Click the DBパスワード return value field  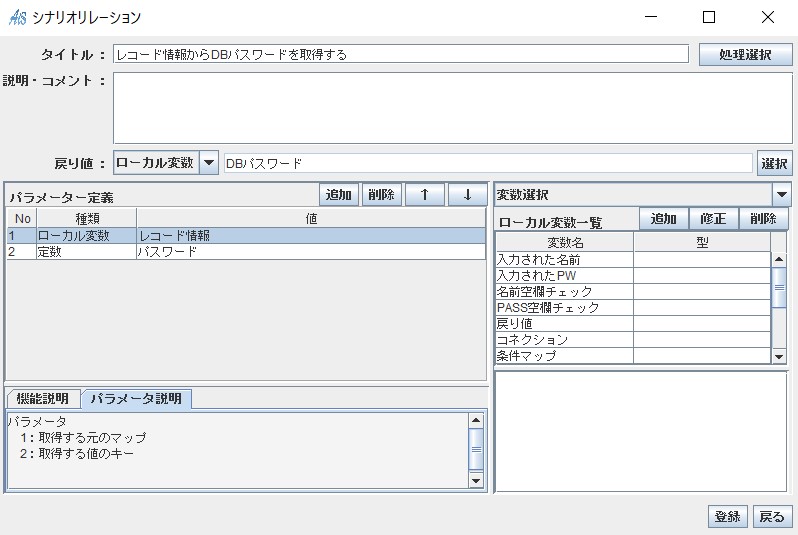click(x=488, y=163)
